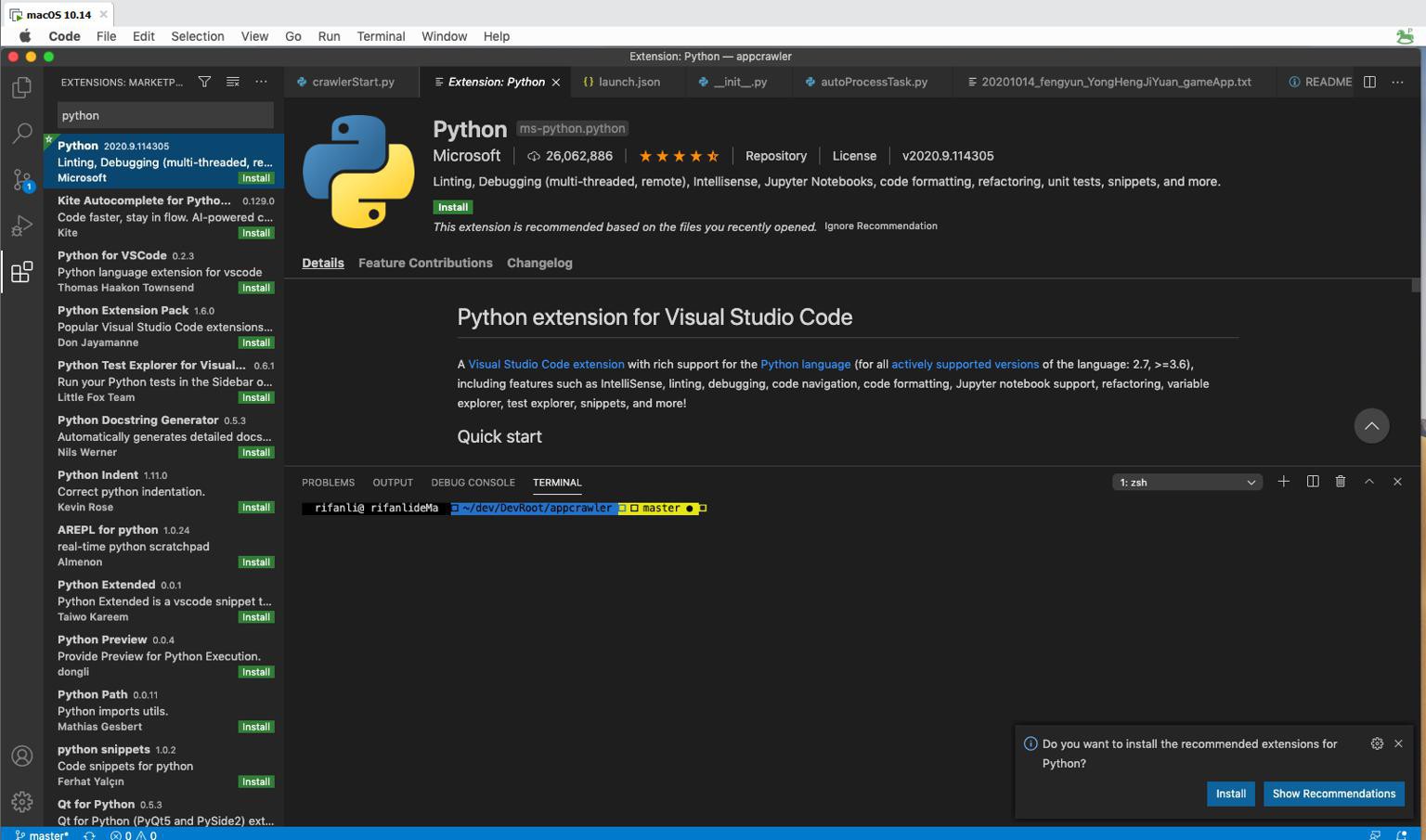The width and height of the screenshot is (1426, 840).
Task: Select Python Test Explorer extension row
Action: click(164, 381)
